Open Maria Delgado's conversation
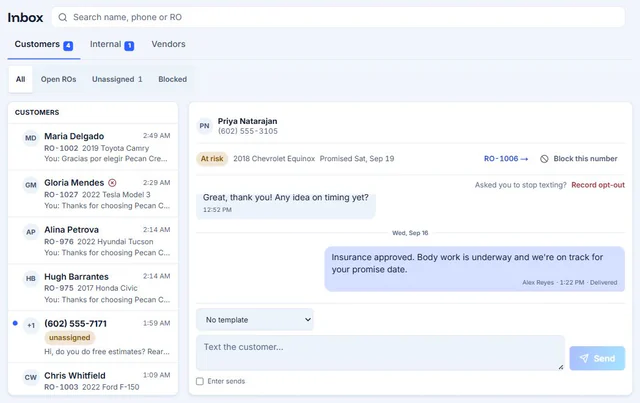The width and height of the screenshot is (640, 403). point(93,147)
